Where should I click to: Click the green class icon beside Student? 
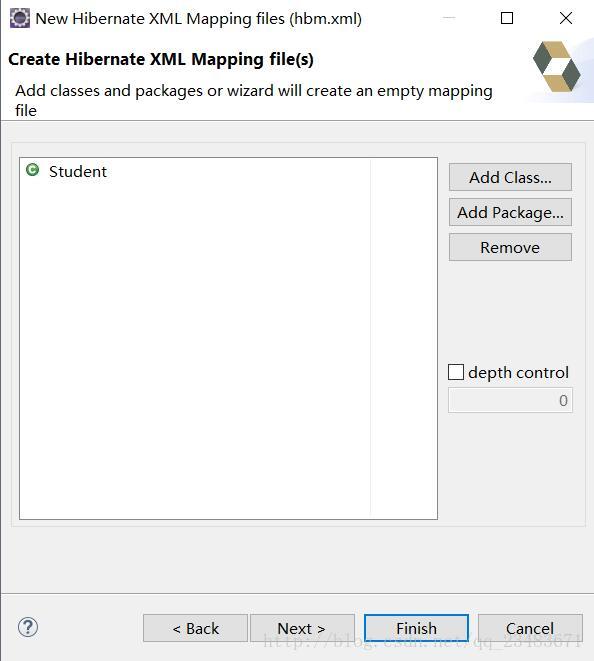click(32, 170)
